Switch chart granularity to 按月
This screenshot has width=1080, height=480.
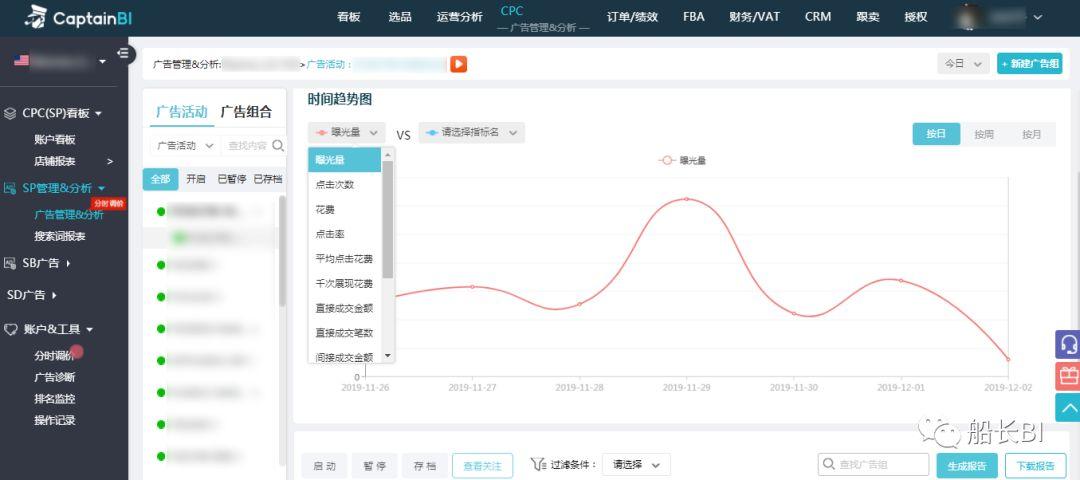1032,134
